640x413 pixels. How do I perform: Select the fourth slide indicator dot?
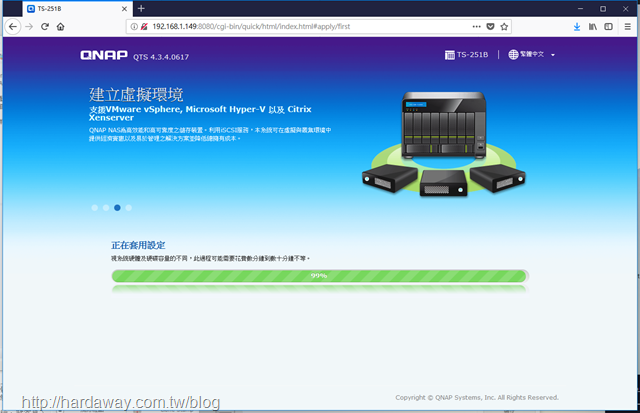[129, 208]
